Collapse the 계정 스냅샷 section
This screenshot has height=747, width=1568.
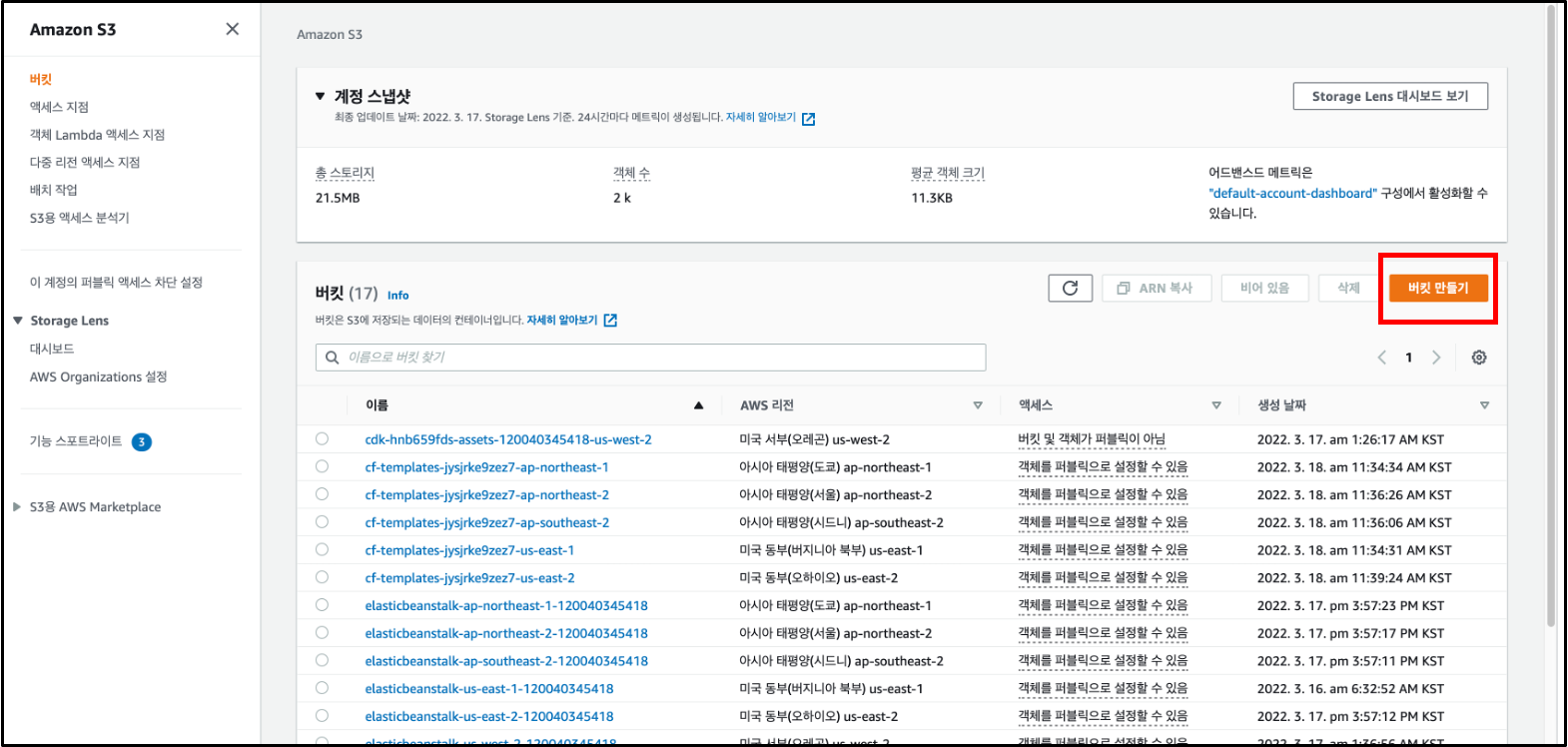pos(320,97)
